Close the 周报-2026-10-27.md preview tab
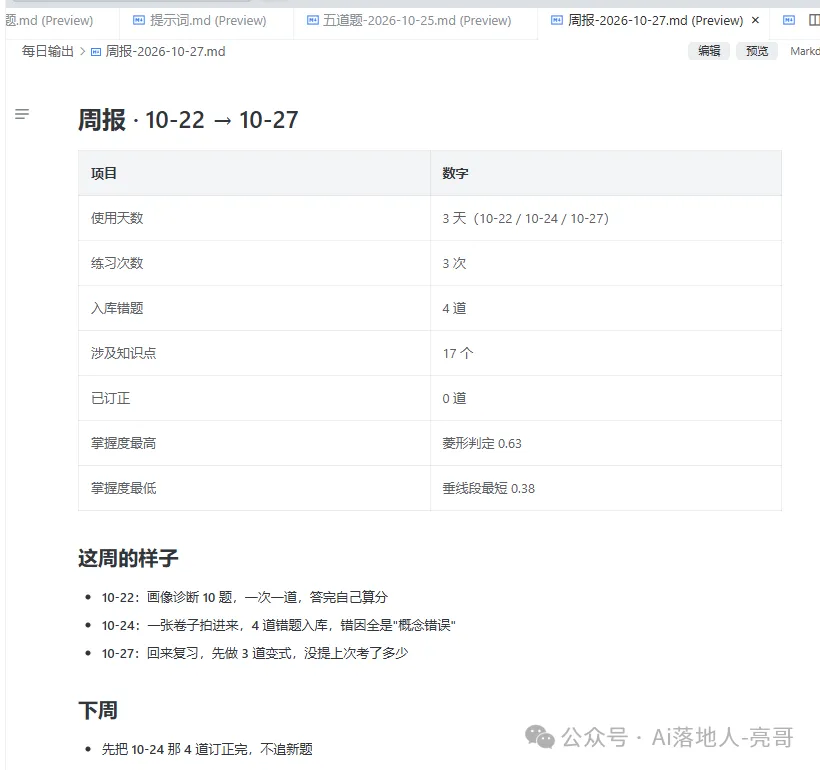This screenshot has height=770, width=820. point(755,20)
